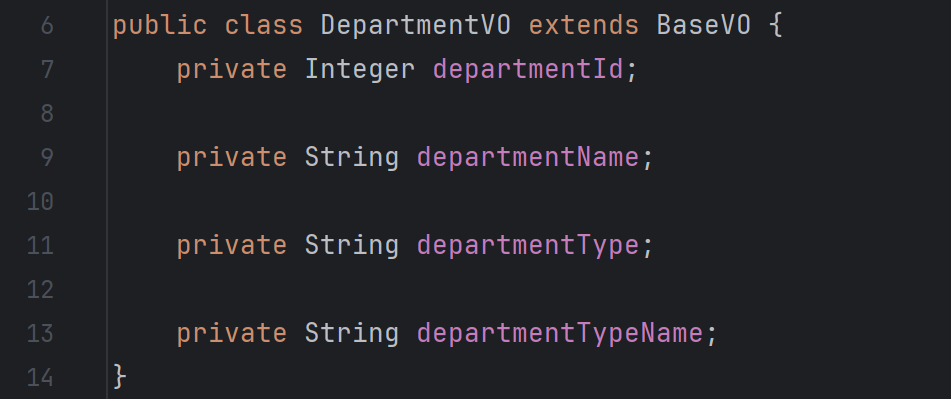Screen dimensions: 951x399
Task: Place cursor on departmentType field
Action: click(x=528, y=246)
